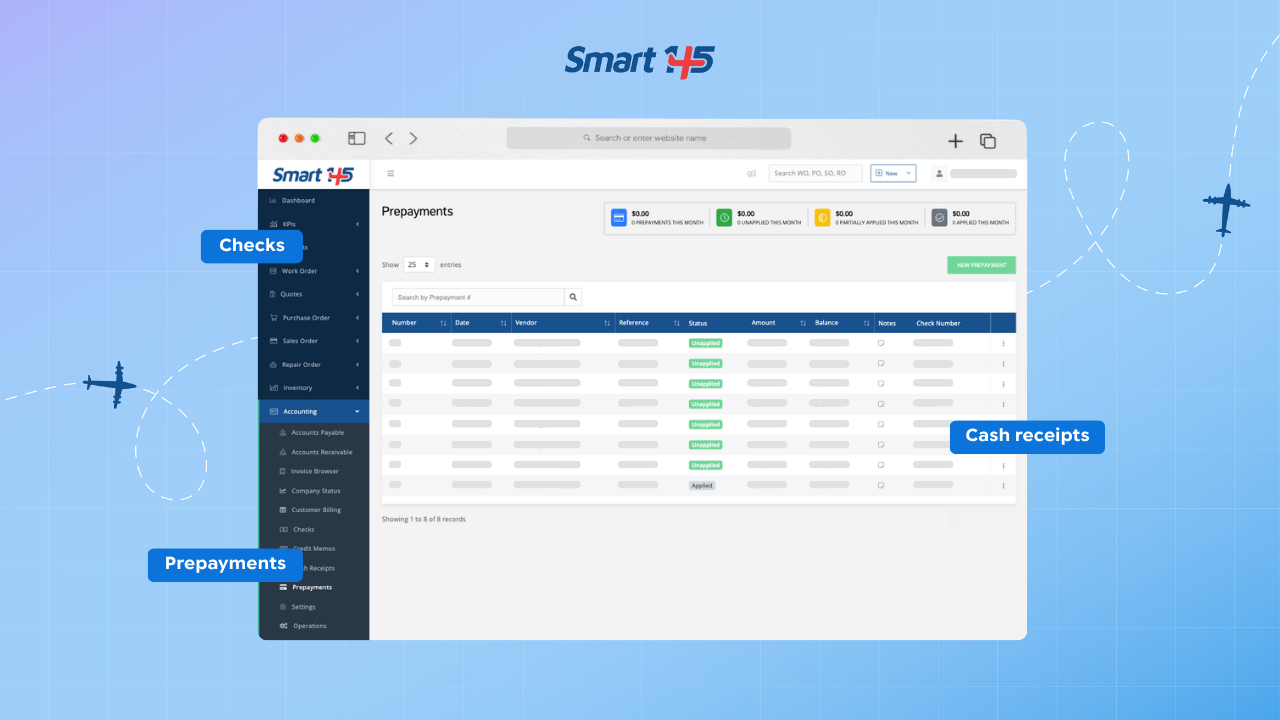Click the green NEW PREPAYMENT button
Screen dimensions: 1280x720
[981, 265]
